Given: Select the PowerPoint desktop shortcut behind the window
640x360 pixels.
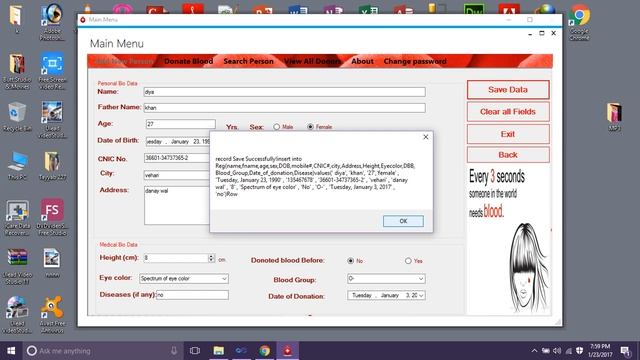Looking at the screenshot, I should click(x=262, y=9).
